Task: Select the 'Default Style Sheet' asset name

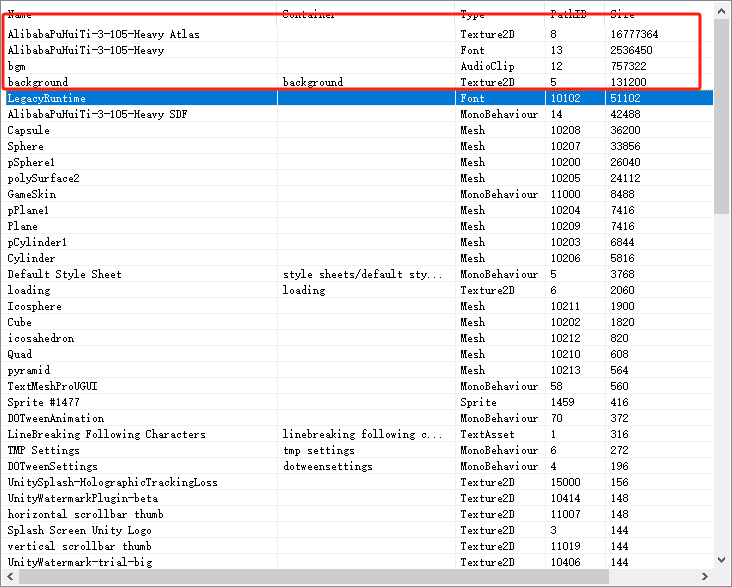Action: 64,274
